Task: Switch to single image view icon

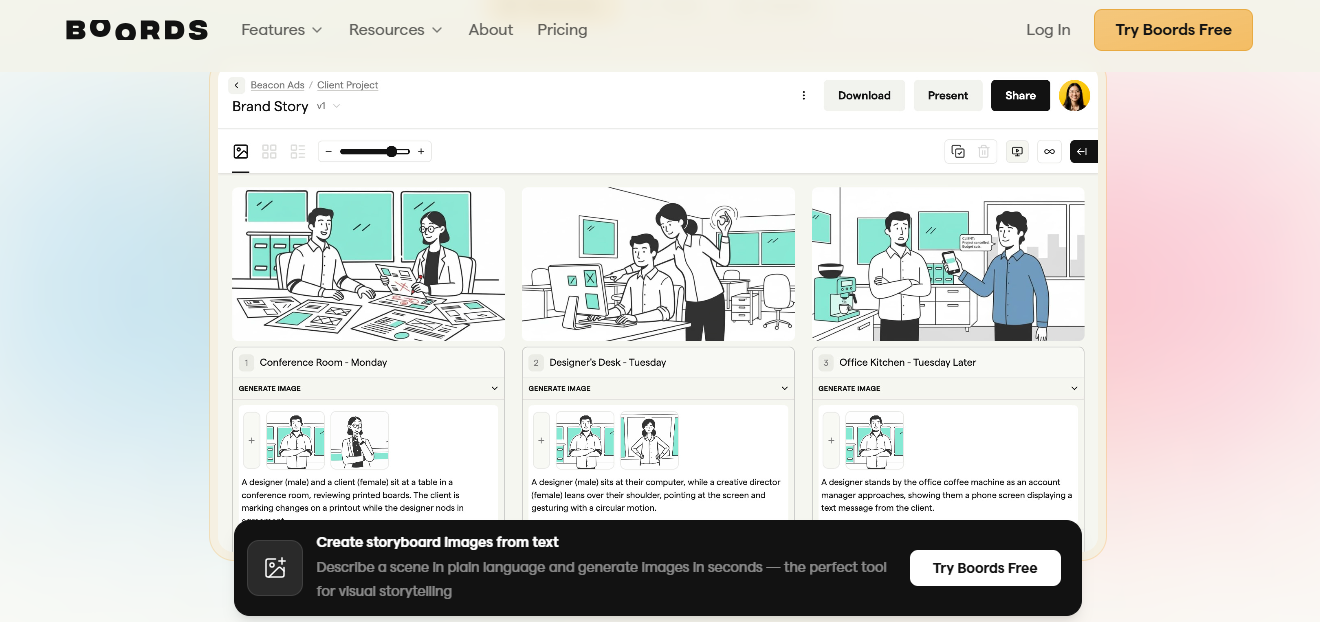Action: [x=241, y=152]
